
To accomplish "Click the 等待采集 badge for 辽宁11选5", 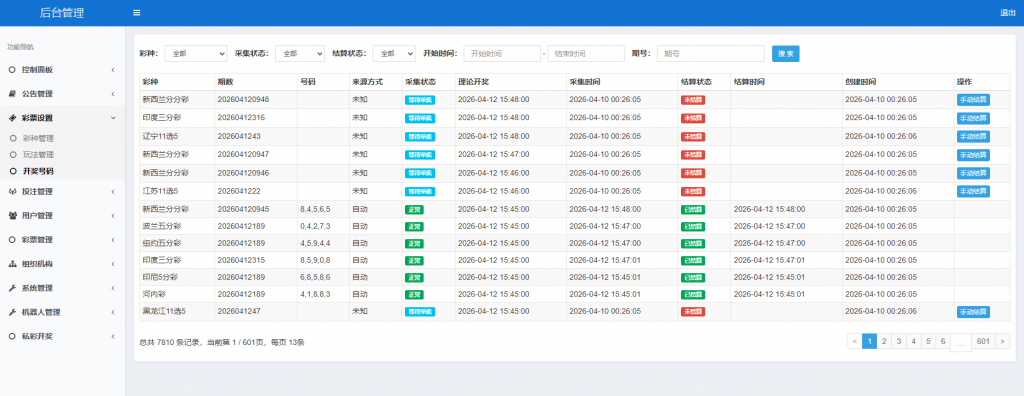I will point(420,137).
